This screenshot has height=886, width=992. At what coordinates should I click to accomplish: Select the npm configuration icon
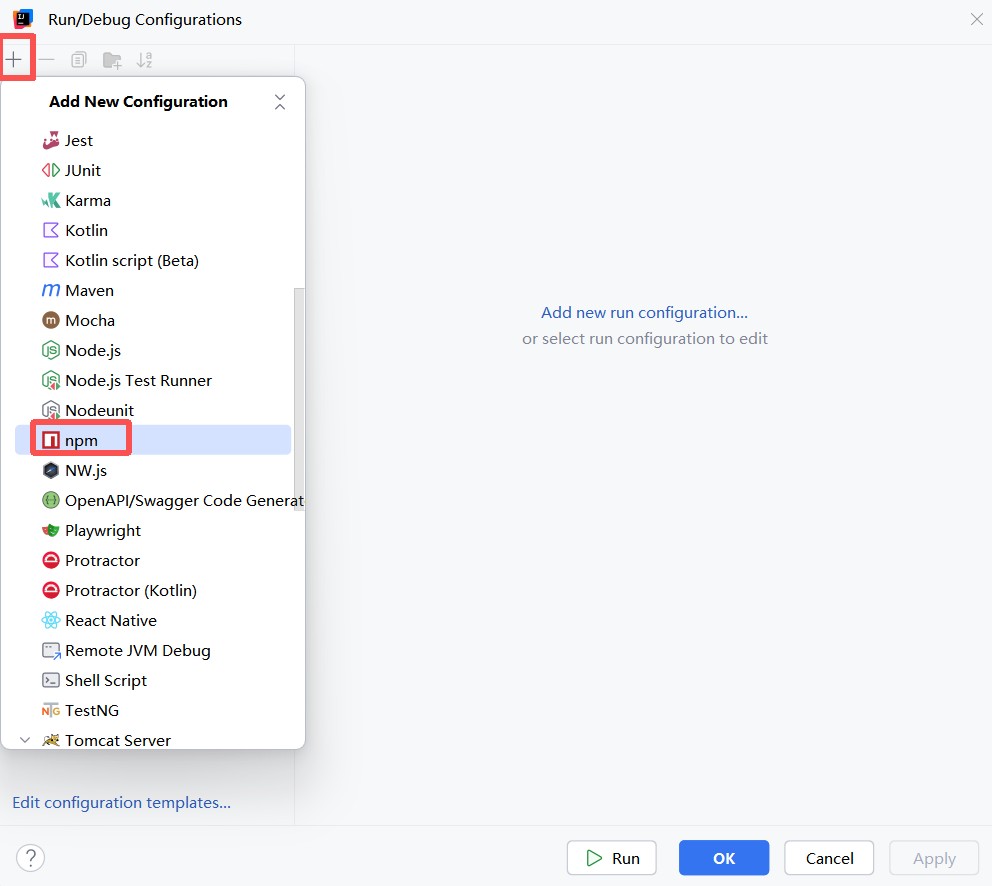(x=51, y=440)
